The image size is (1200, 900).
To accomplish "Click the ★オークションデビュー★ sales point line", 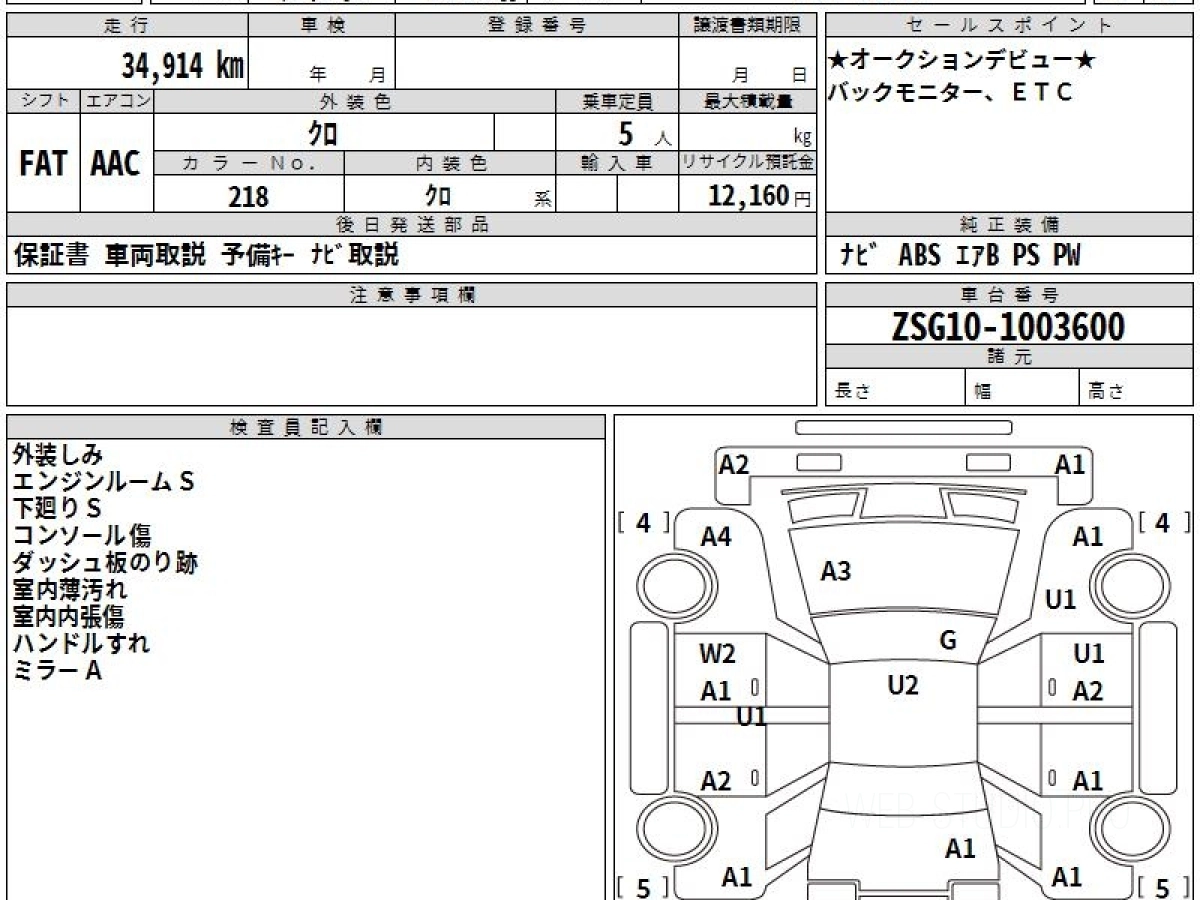I will tap(962, 61).
